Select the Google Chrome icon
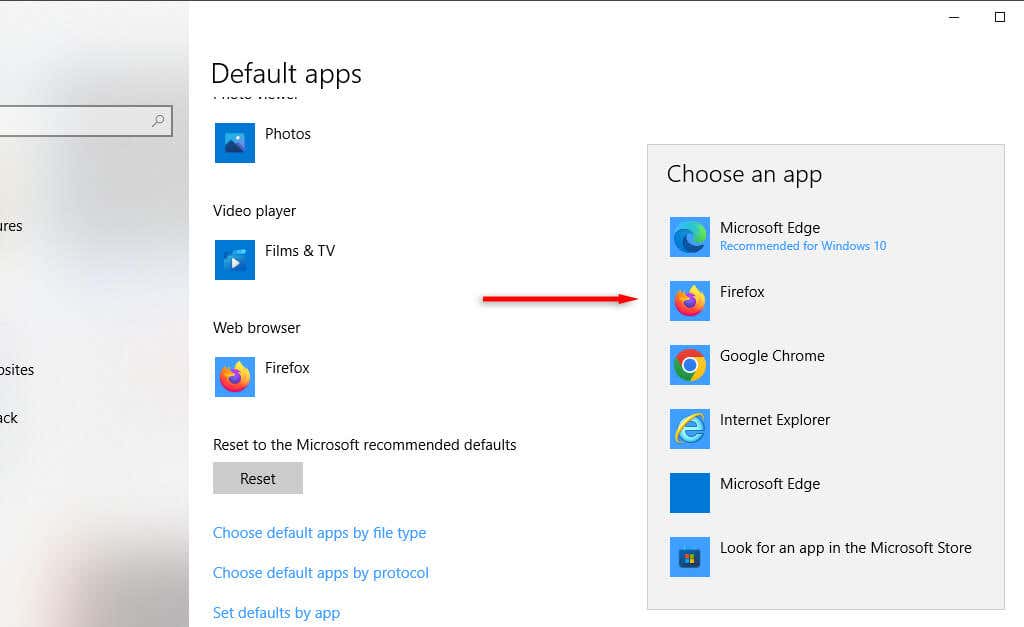 pyautogui.click(x=690, y=364)
